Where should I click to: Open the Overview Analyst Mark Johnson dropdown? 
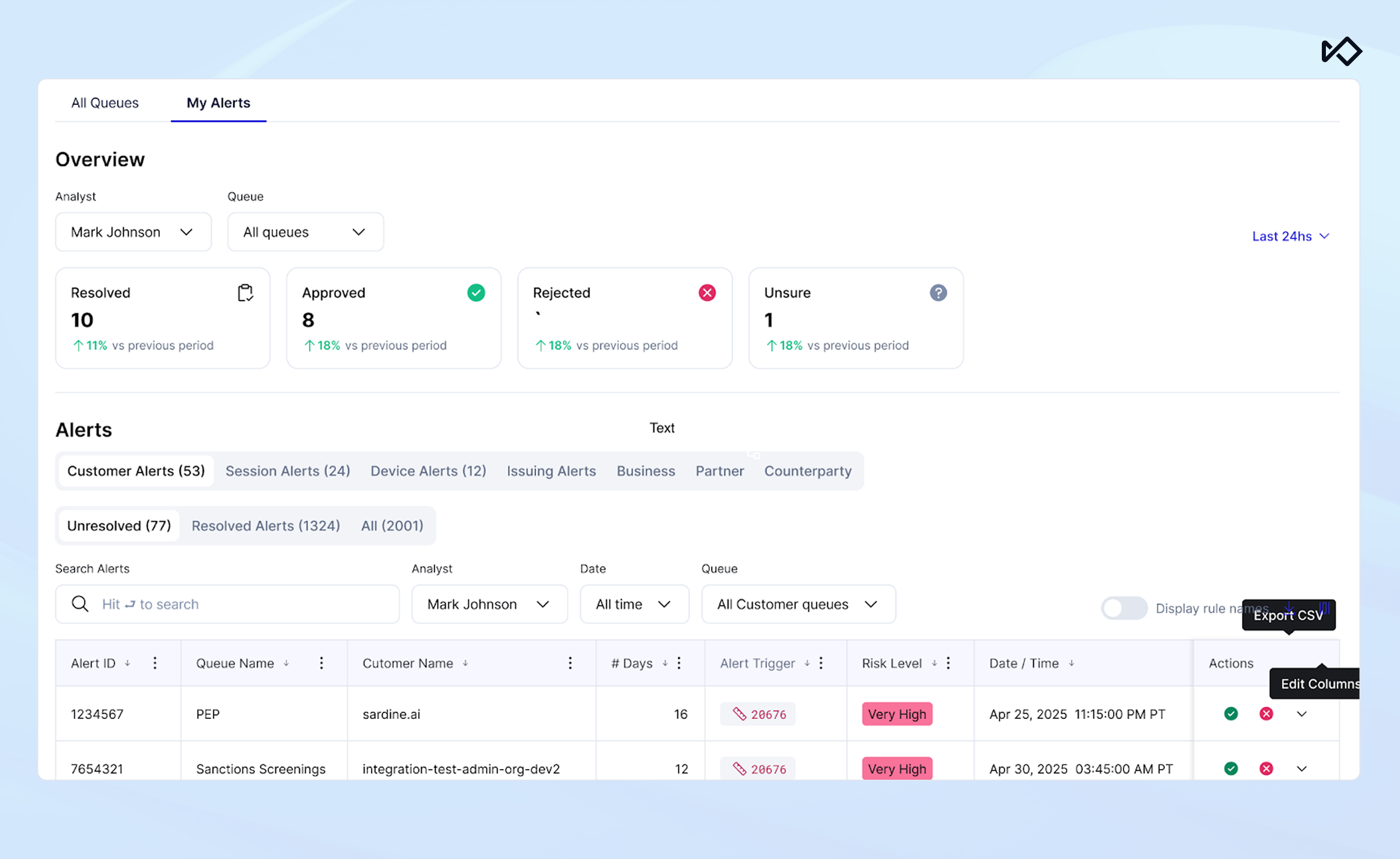[133, 232]
